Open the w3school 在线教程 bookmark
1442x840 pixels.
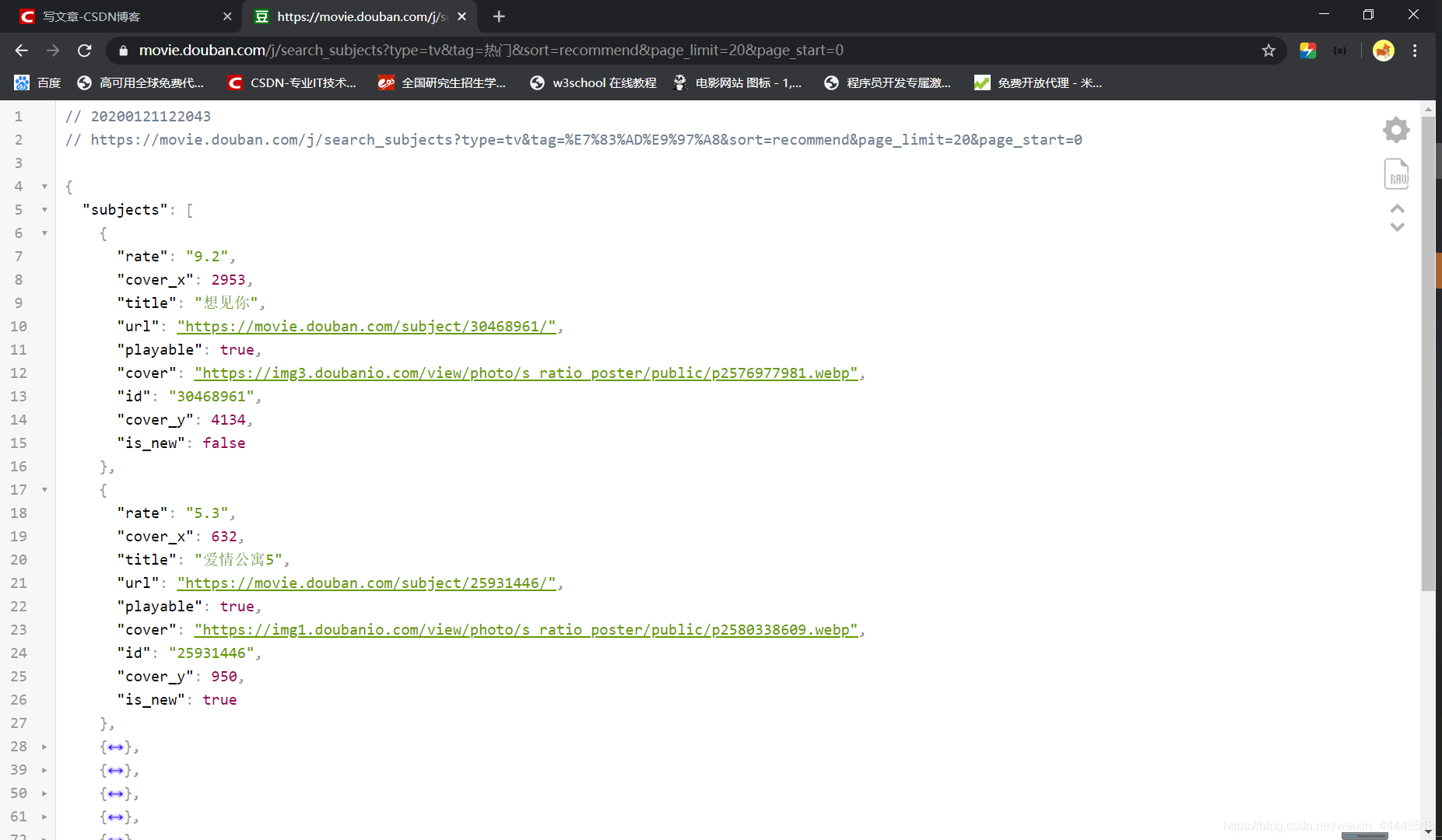pyautogui.click(x=593, y=82)
